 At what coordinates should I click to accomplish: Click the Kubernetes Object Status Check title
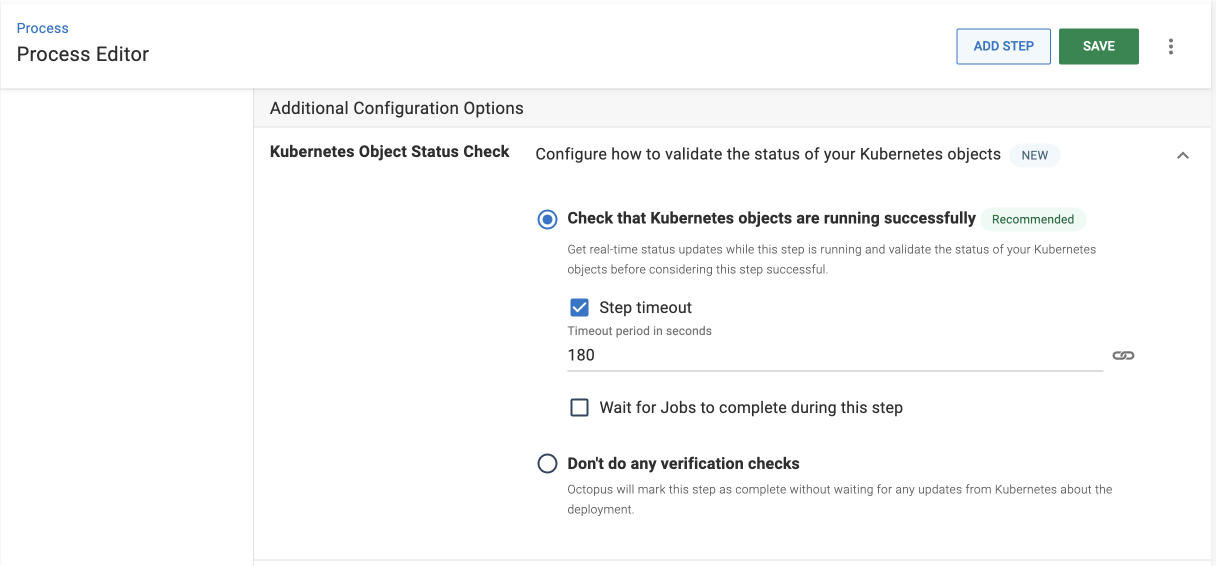click(390, 152)
